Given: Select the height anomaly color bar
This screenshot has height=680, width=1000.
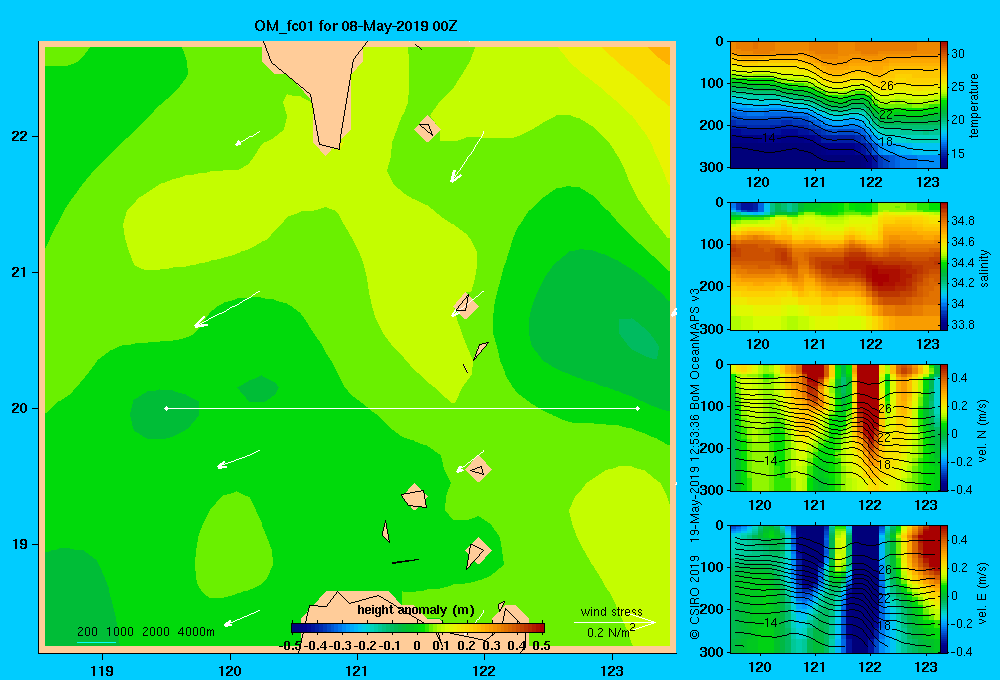Looking at the screenshot, I should point(418,628).
